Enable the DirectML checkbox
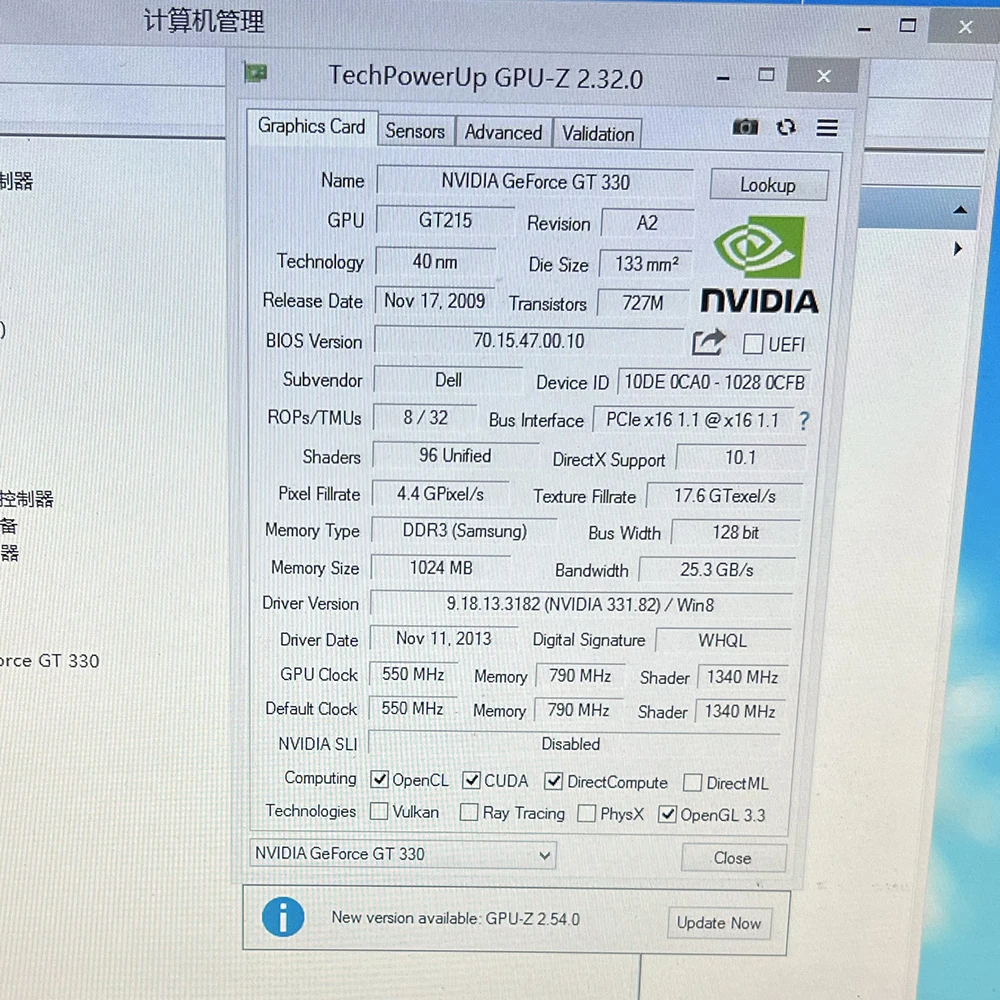Screen dimensions: 1000x1000 (692, 783)
